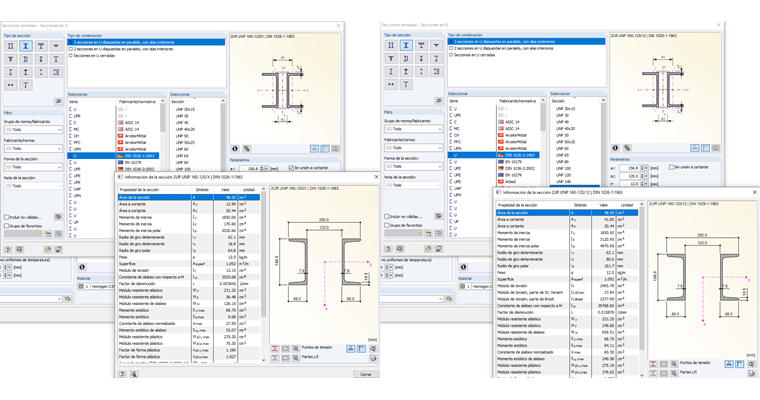Click property table scrollbar in 160-120/X dialog
The width and height of the screenshot is (760, 400).
tap(264, 252)
